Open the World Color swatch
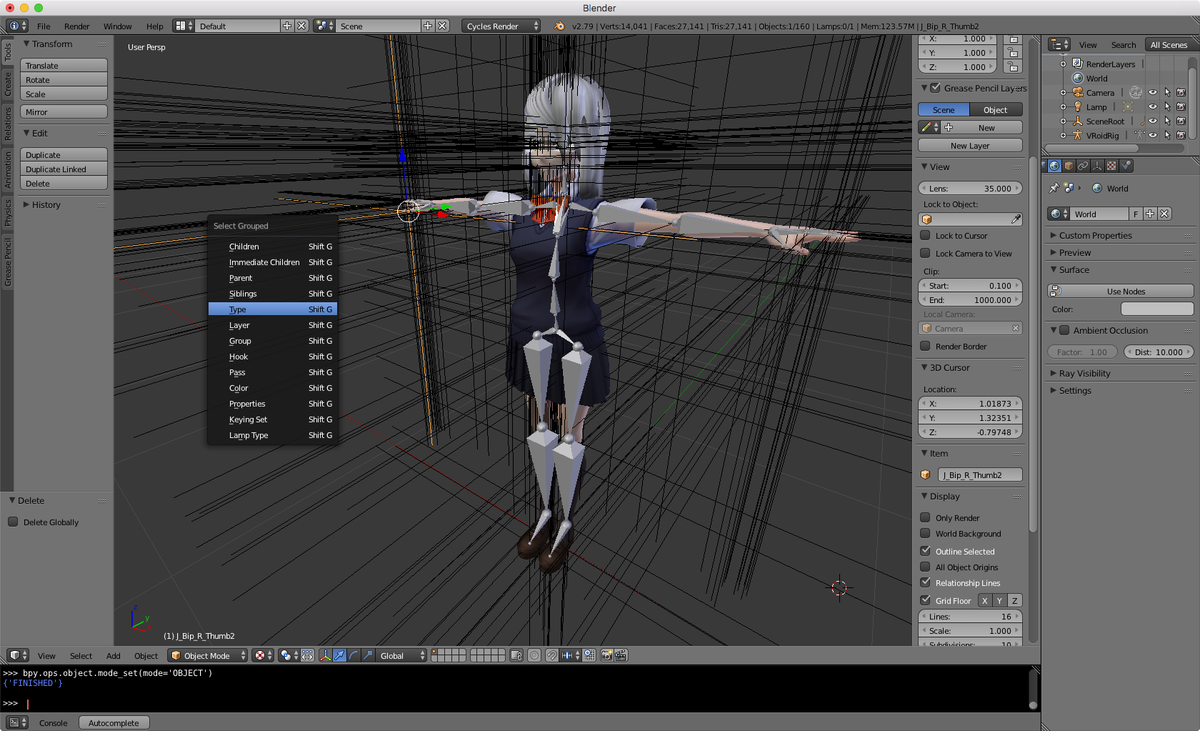 (1157, 309)
